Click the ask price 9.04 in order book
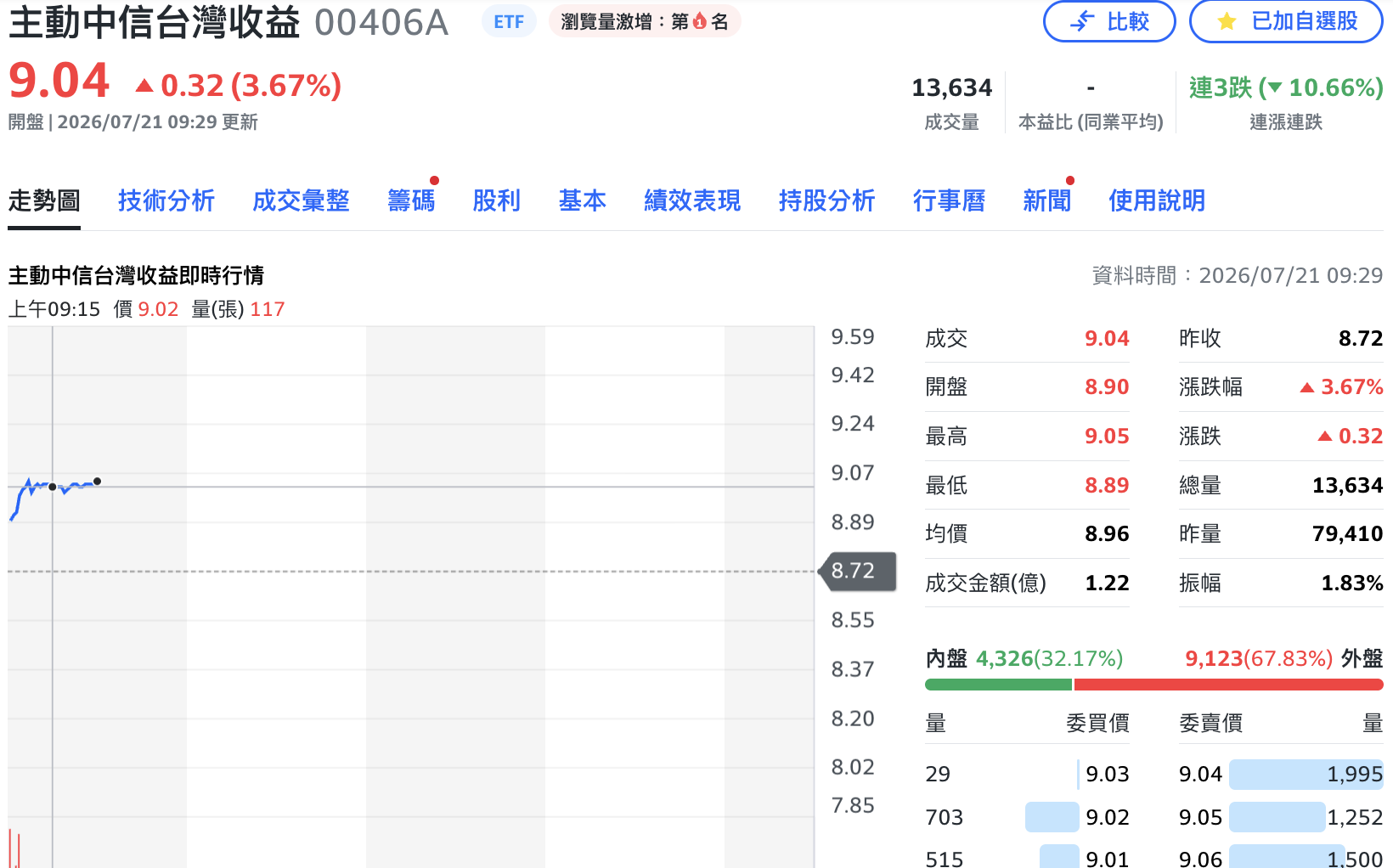 coord(1200,775)
